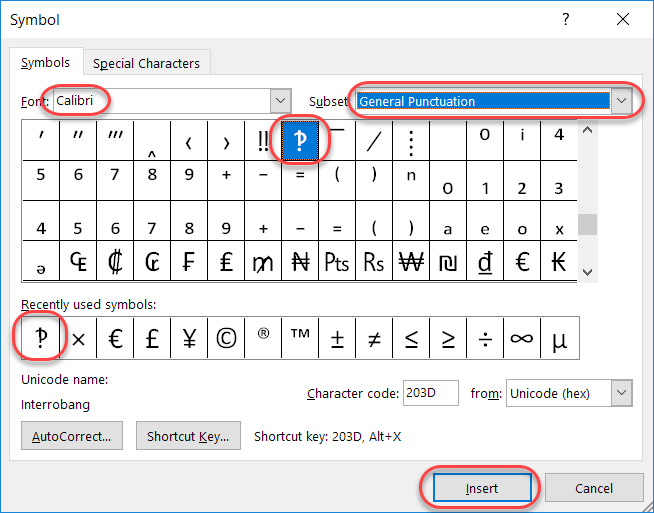The width and height of the screenshot is (654, 513).
Task: Click the Euro sign in recently used symbols
Action: (115, 339)
